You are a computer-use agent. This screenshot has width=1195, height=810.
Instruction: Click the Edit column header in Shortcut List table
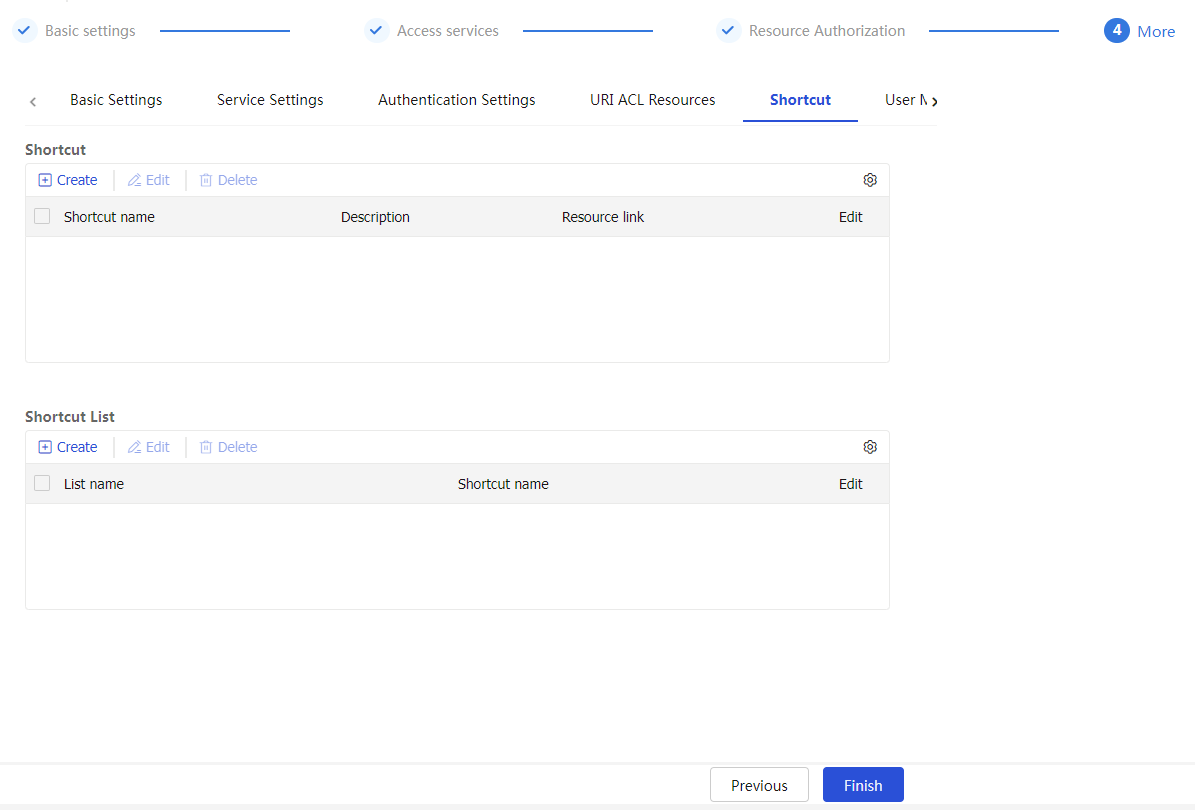(851, 484)
